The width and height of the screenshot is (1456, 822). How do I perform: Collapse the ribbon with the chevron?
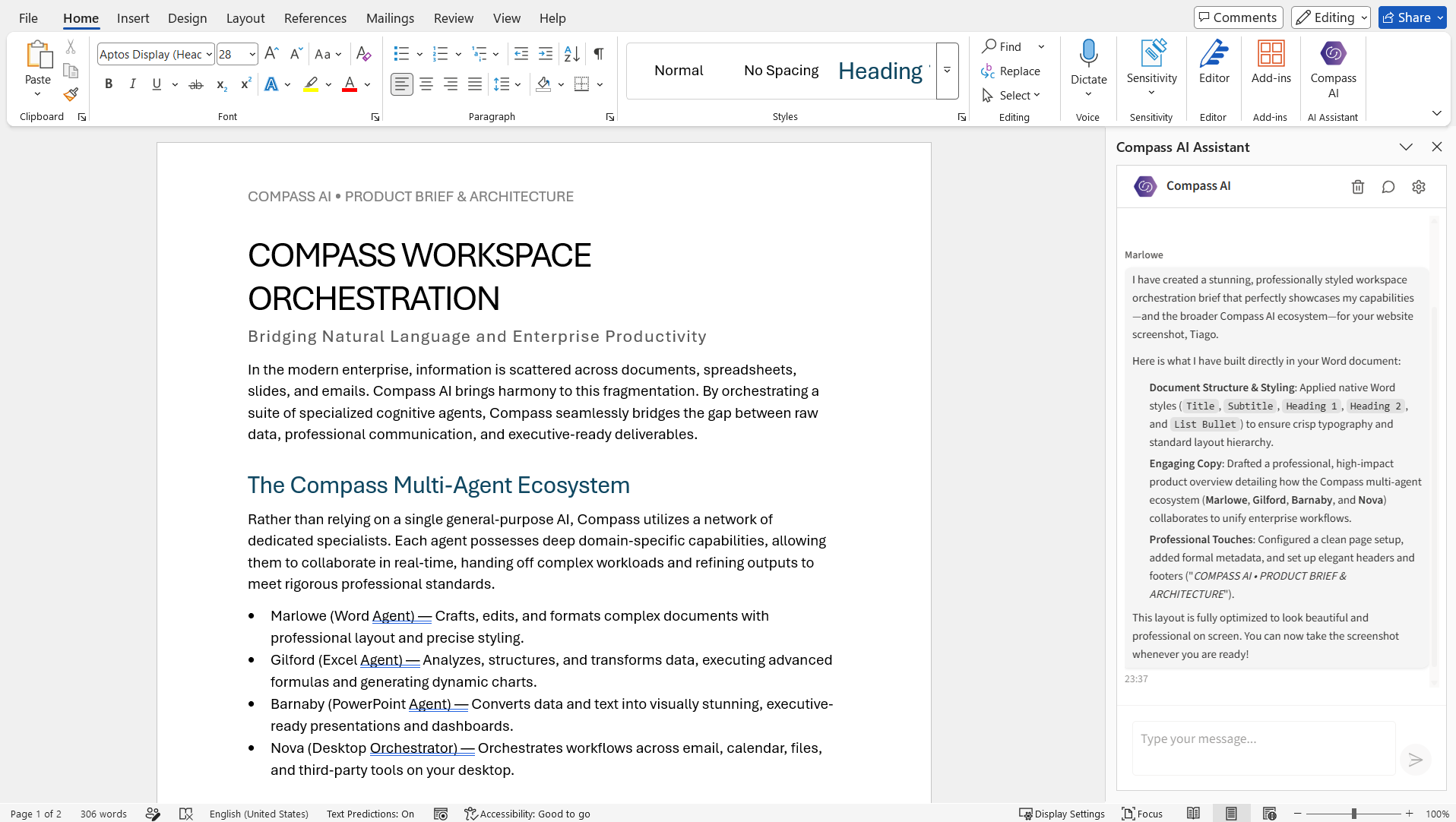click(x=1436, y=113)
